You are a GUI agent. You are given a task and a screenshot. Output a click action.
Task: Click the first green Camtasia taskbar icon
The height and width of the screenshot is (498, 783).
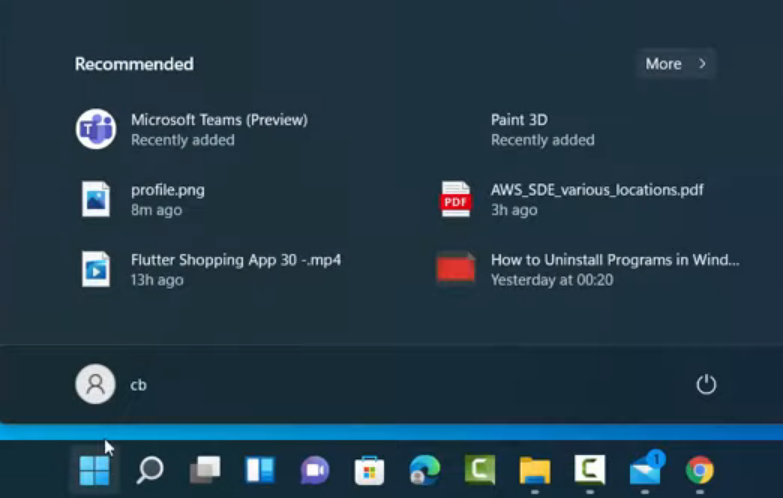coord(480,470)
